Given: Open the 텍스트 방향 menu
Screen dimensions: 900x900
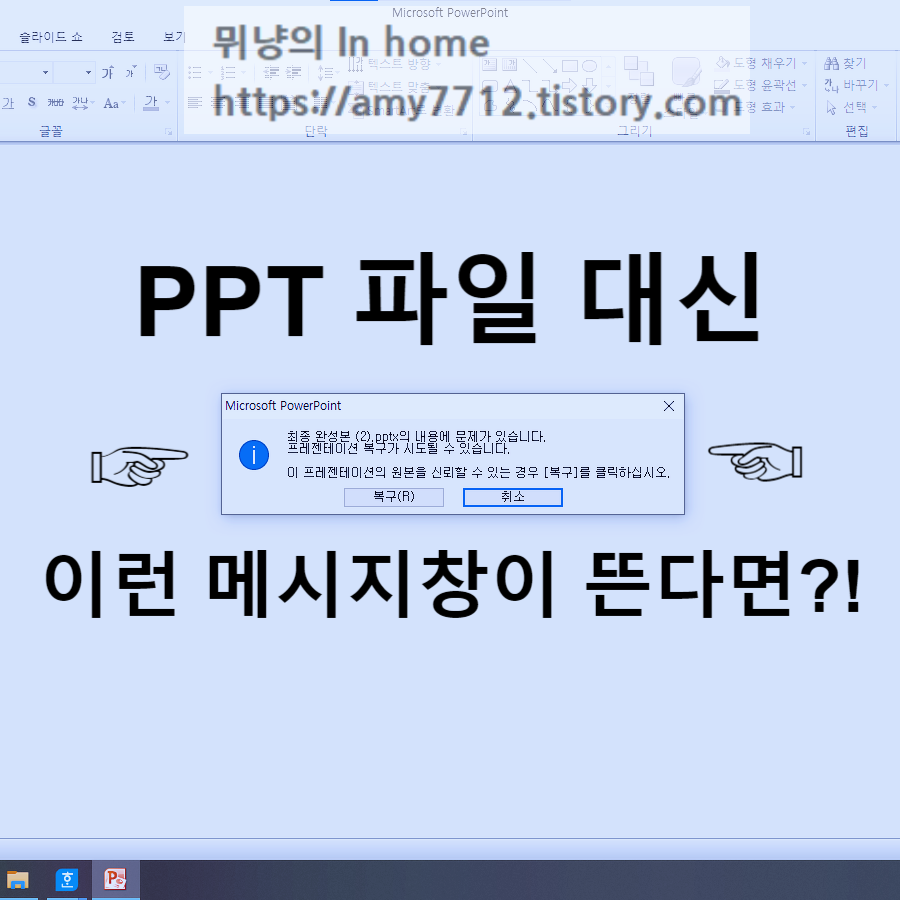Looking at the screenshot, I should point(392,64).
